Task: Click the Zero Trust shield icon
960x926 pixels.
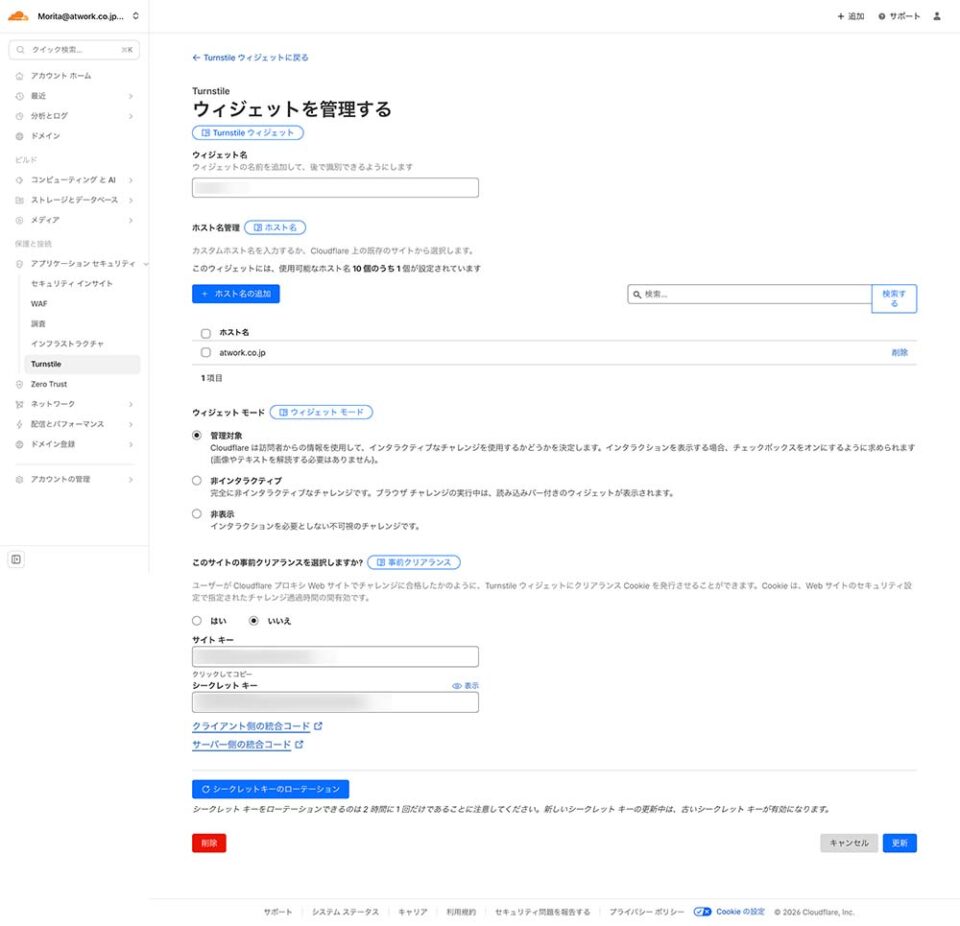Action: 20,384
